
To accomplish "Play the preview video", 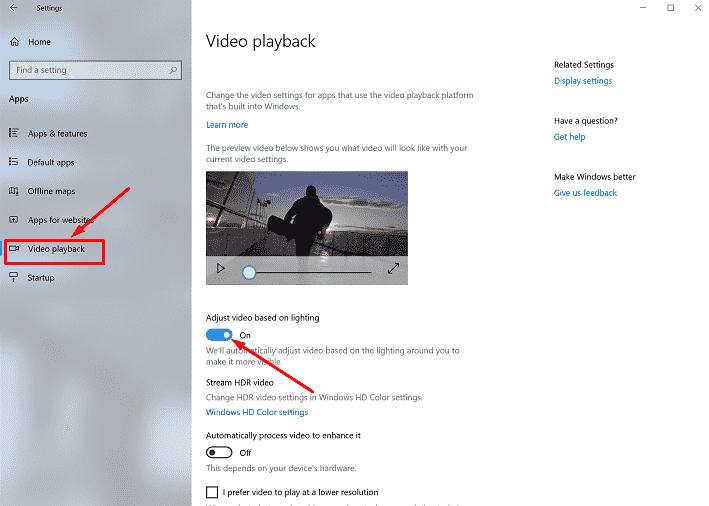I will (220, 269).
